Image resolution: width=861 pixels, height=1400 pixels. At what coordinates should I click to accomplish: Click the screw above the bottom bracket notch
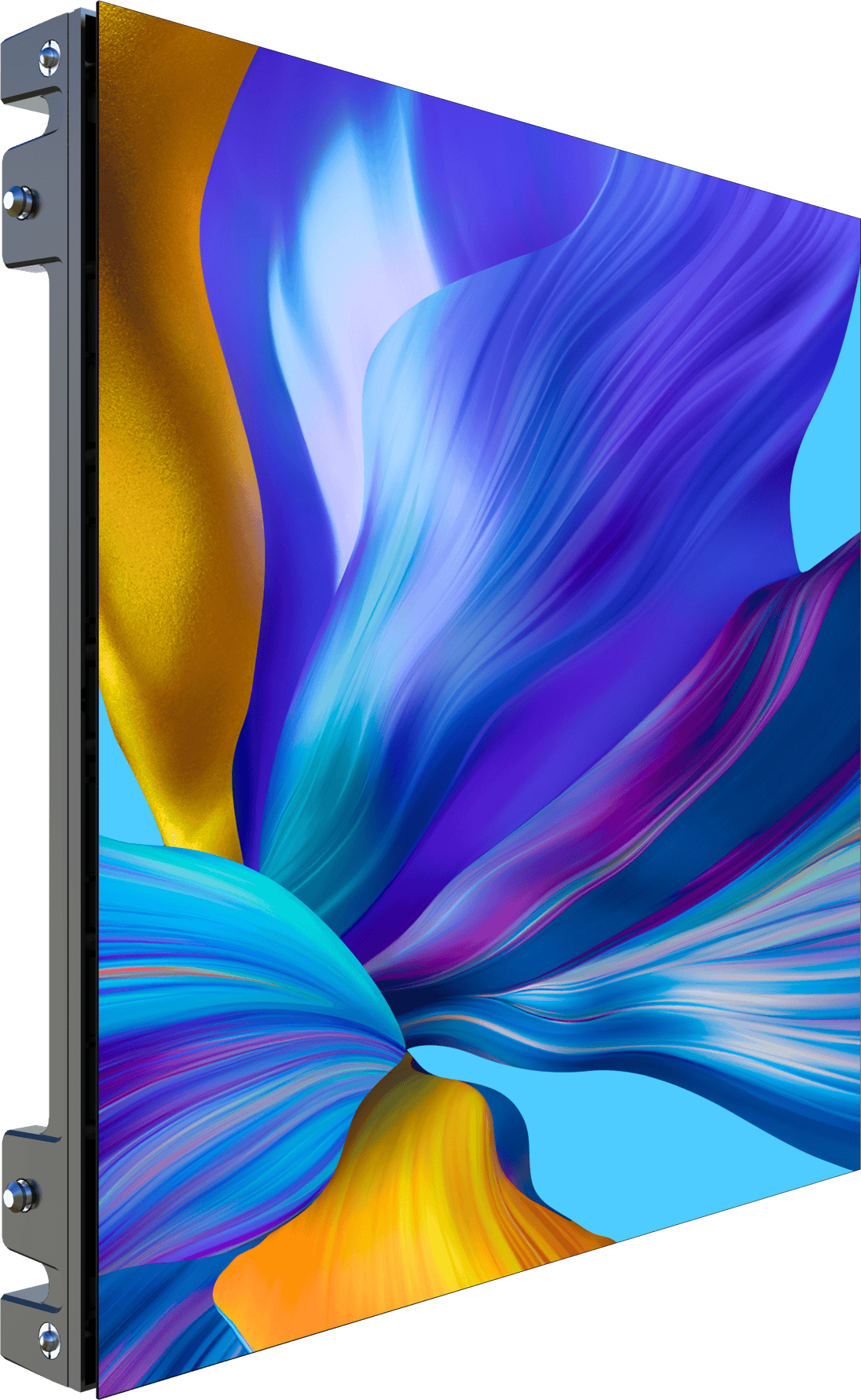click(20, 1195)
